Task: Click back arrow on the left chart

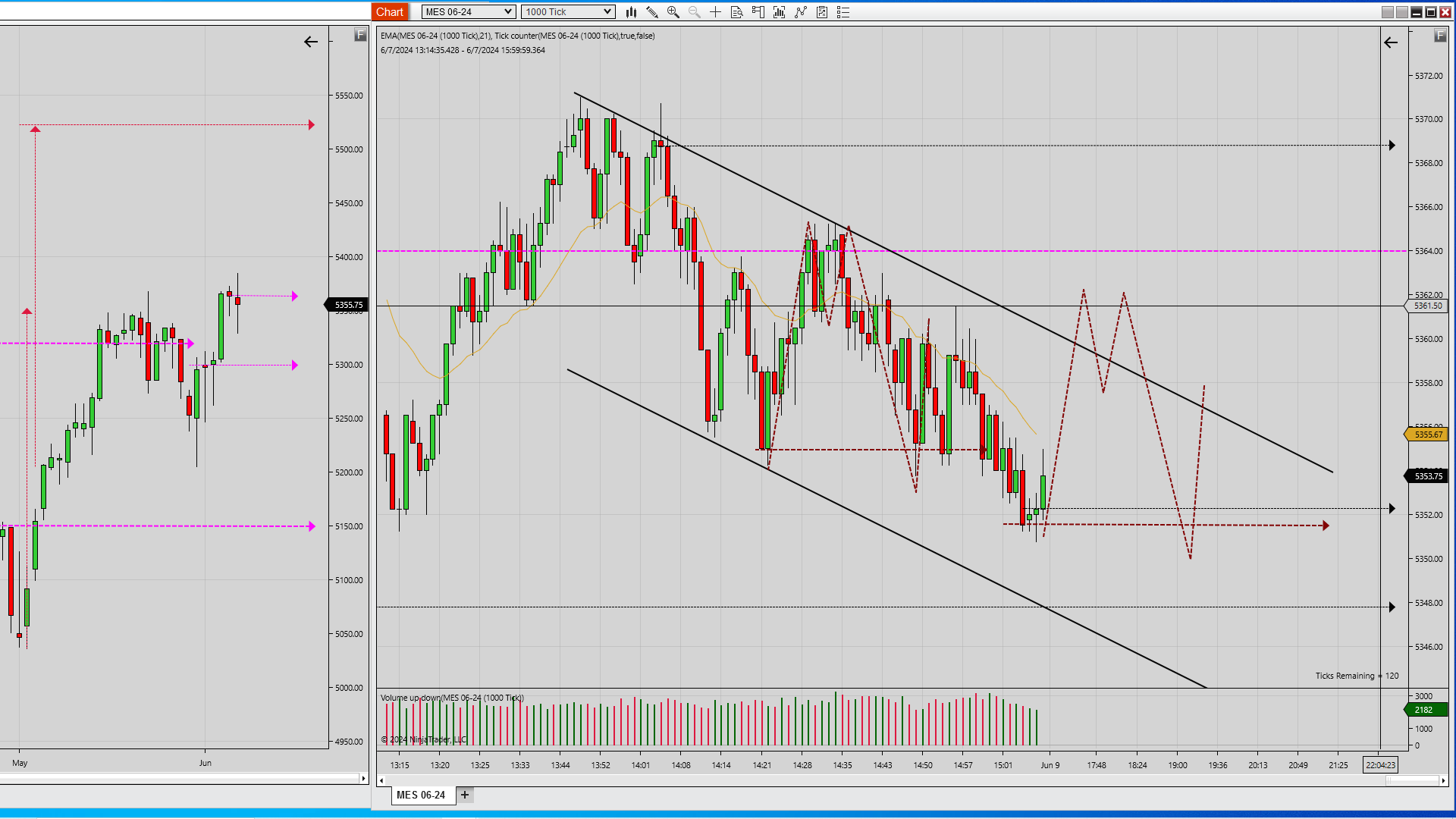Action: [x=311, y=42]
